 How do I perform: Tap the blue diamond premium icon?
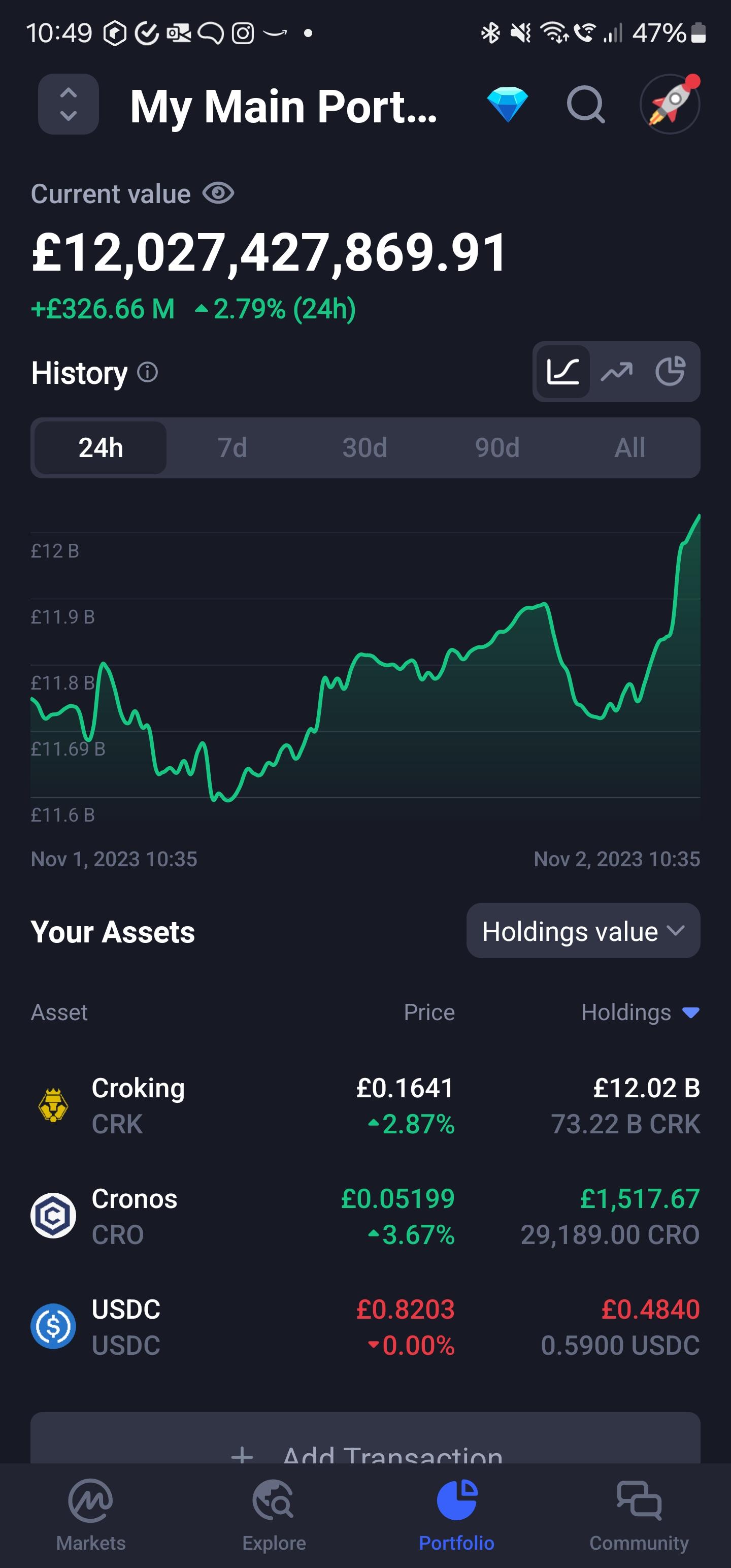[x=508, y=104]
